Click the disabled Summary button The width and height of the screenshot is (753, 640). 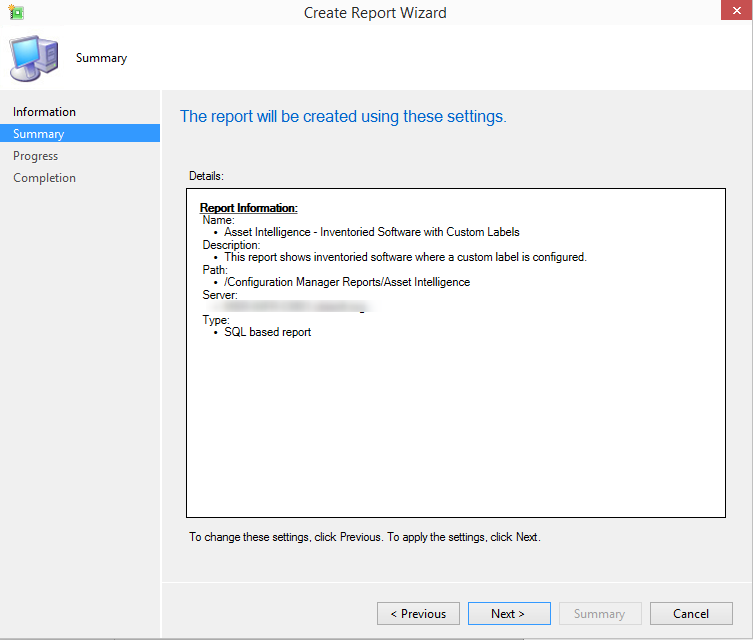pyautogui.click(x=600, y=614)
